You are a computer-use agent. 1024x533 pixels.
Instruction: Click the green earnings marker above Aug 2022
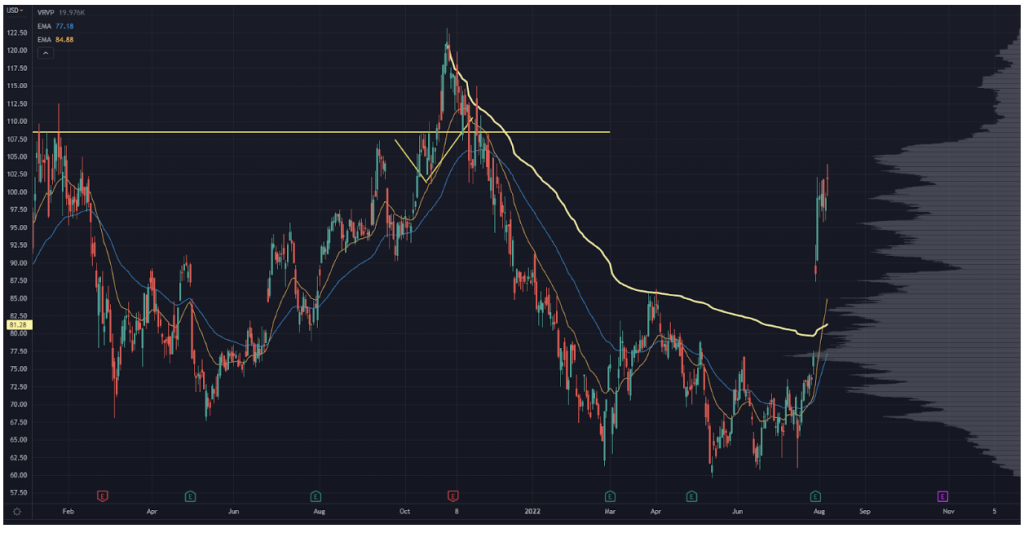coord(816,496)
